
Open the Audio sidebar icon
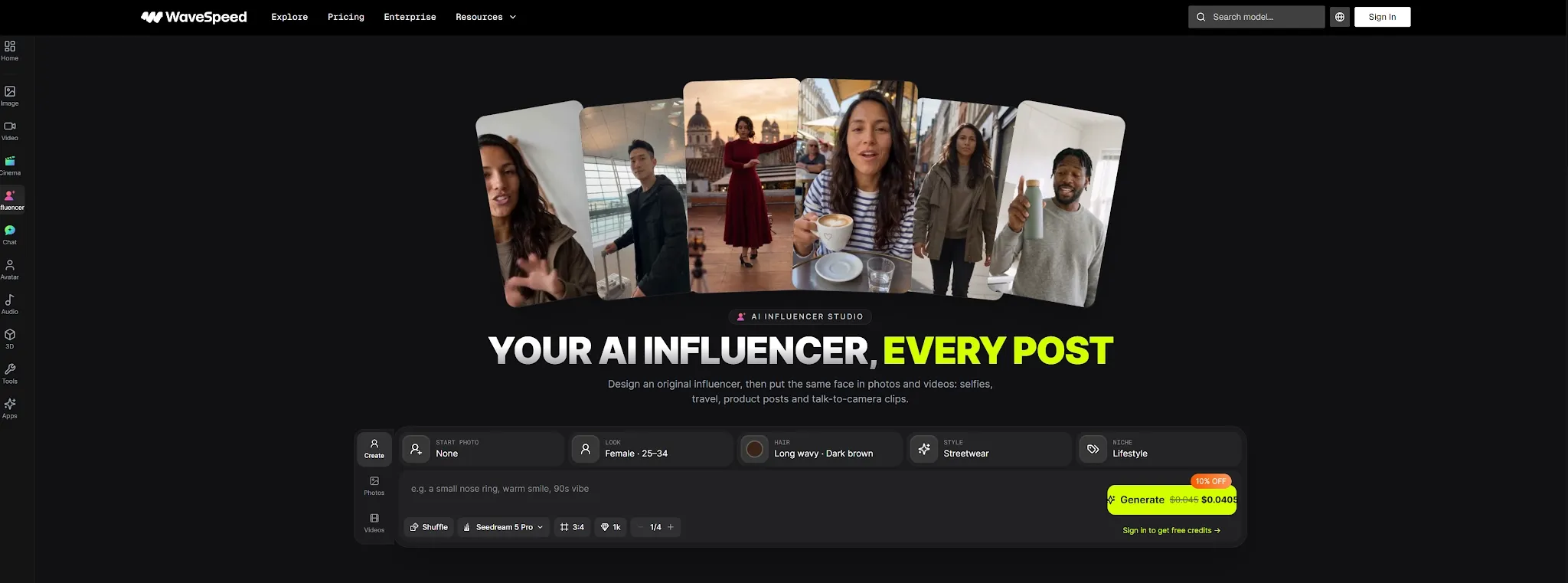(10, 304)
